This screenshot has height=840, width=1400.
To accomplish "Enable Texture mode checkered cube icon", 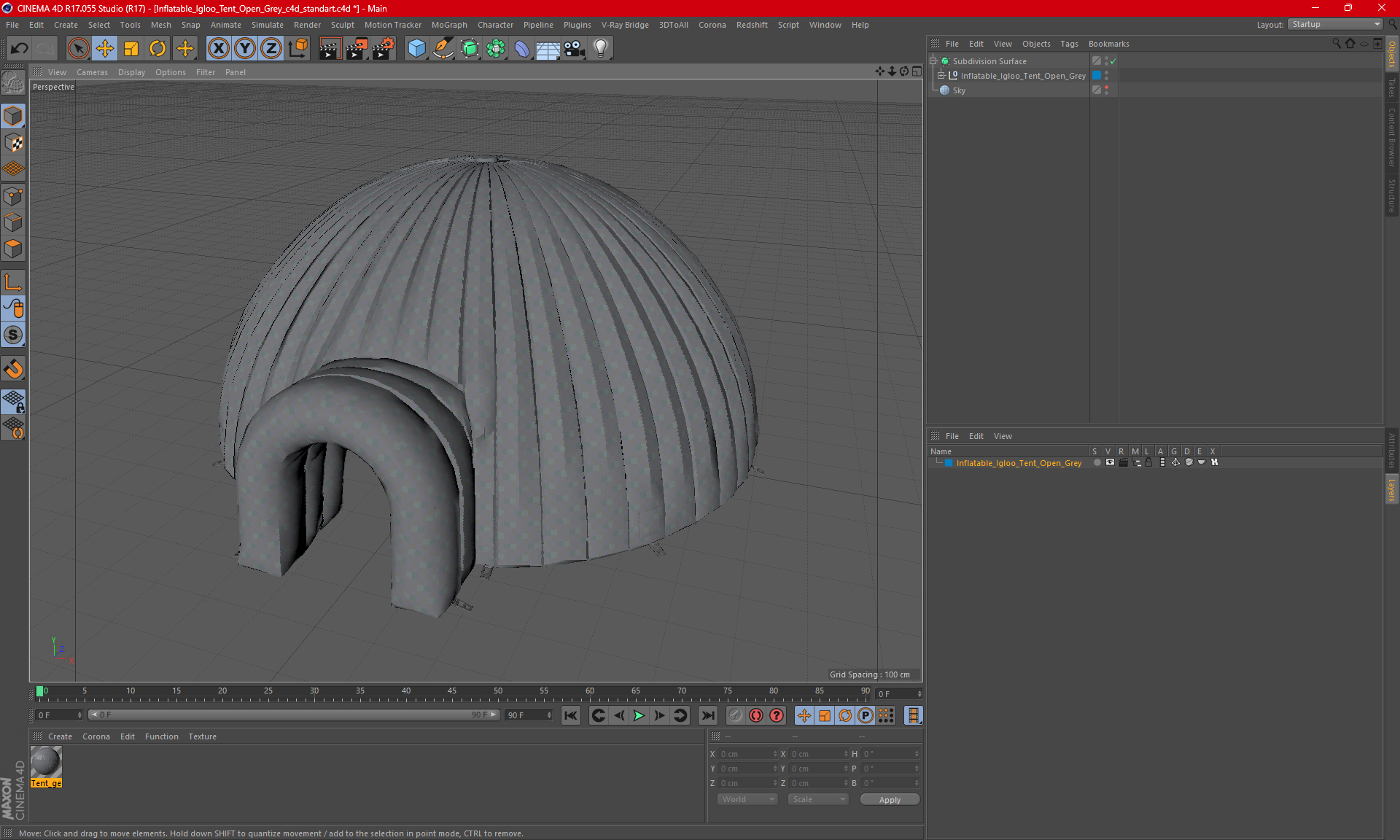I will (13, 143).
